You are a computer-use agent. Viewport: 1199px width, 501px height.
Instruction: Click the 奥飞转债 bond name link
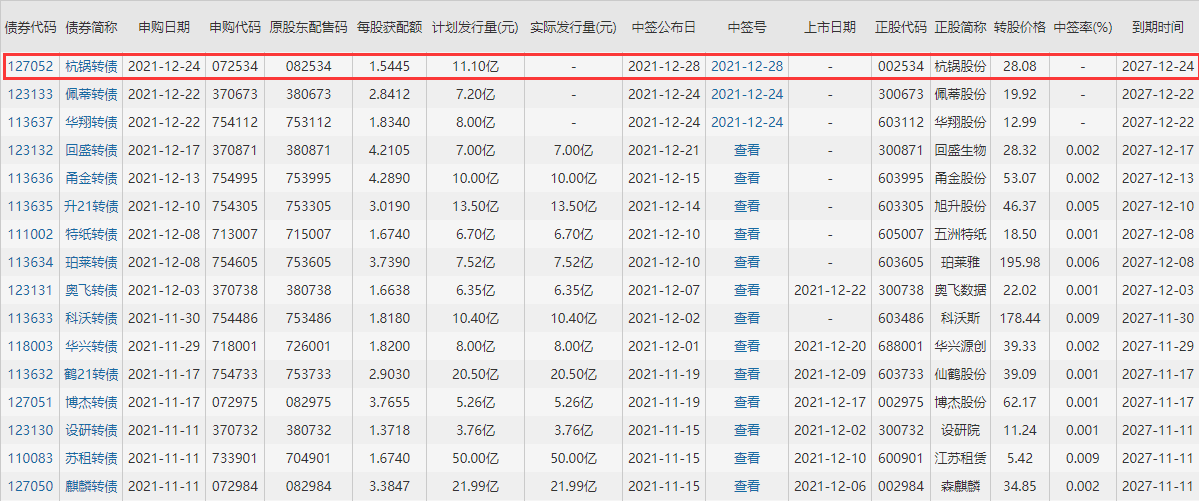pyautogui.click(x=91, y=290)
